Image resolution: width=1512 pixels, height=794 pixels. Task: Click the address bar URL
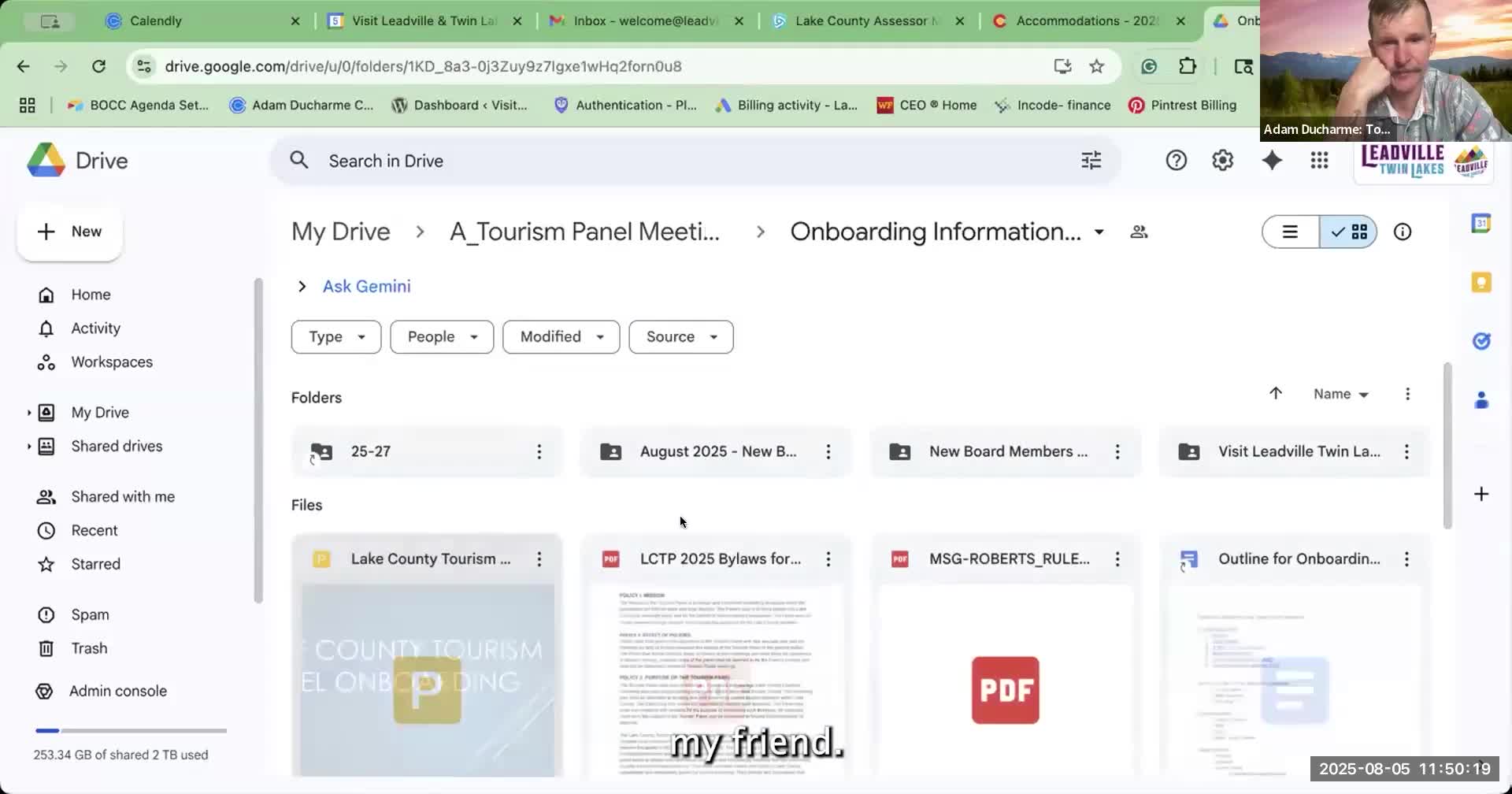pos(423,66)
